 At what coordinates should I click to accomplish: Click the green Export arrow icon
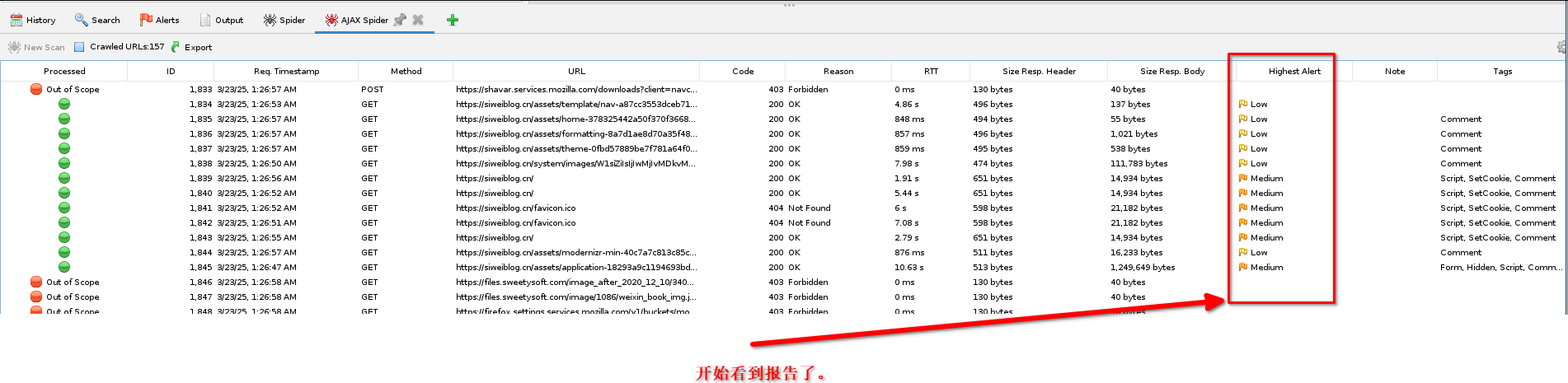[176, 47]
